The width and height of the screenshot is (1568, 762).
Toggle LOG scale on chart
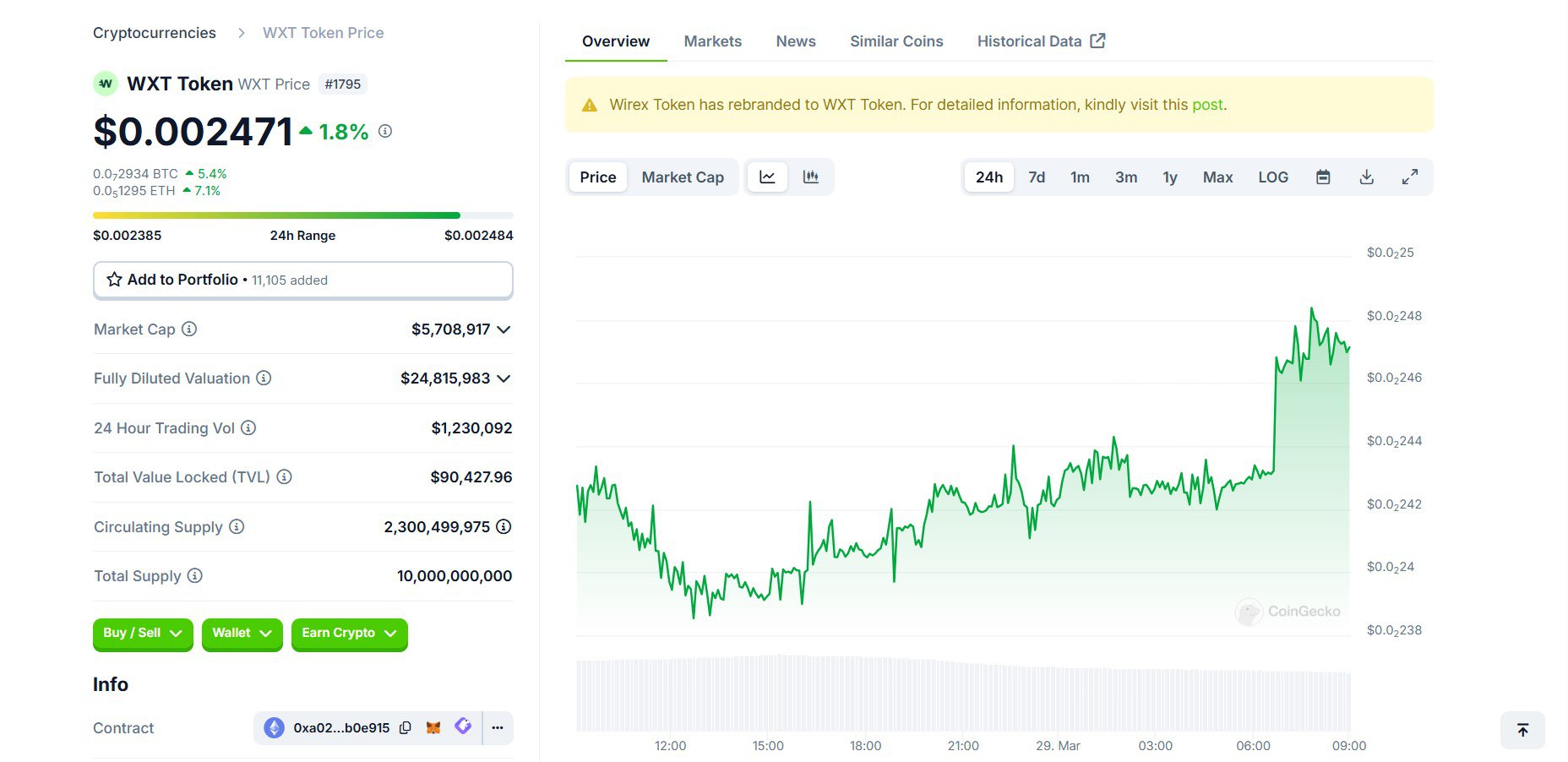[x=1273, y=177]
